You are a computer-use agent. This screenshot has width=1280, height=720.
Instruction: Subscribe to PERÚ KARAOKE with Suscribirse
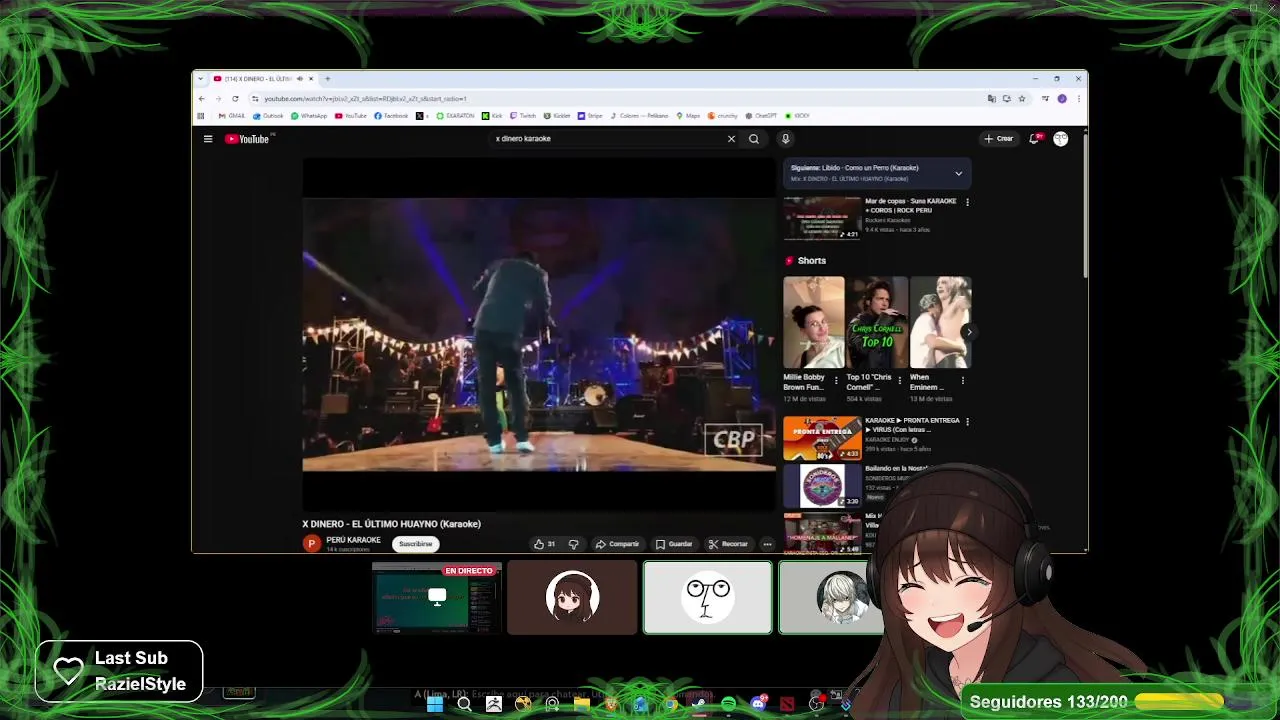point(415,544)
